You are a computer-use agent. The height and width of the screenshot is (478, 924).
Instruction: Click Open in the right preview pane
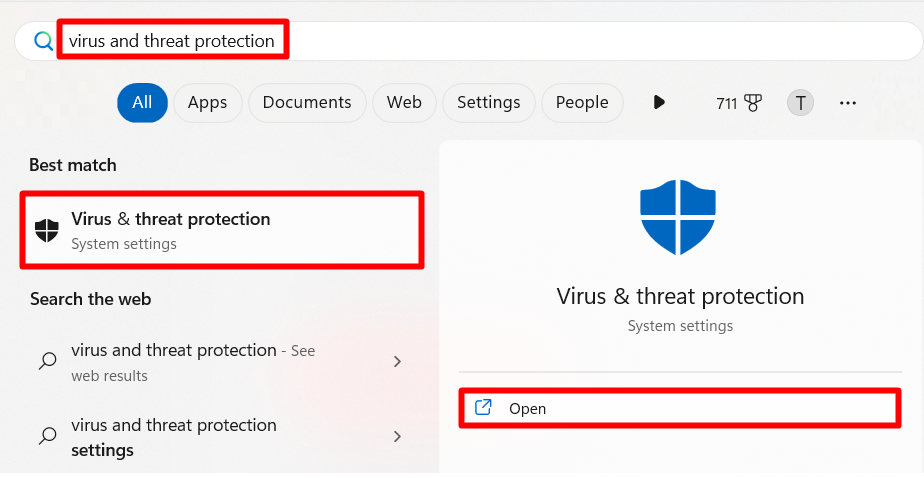680,408
